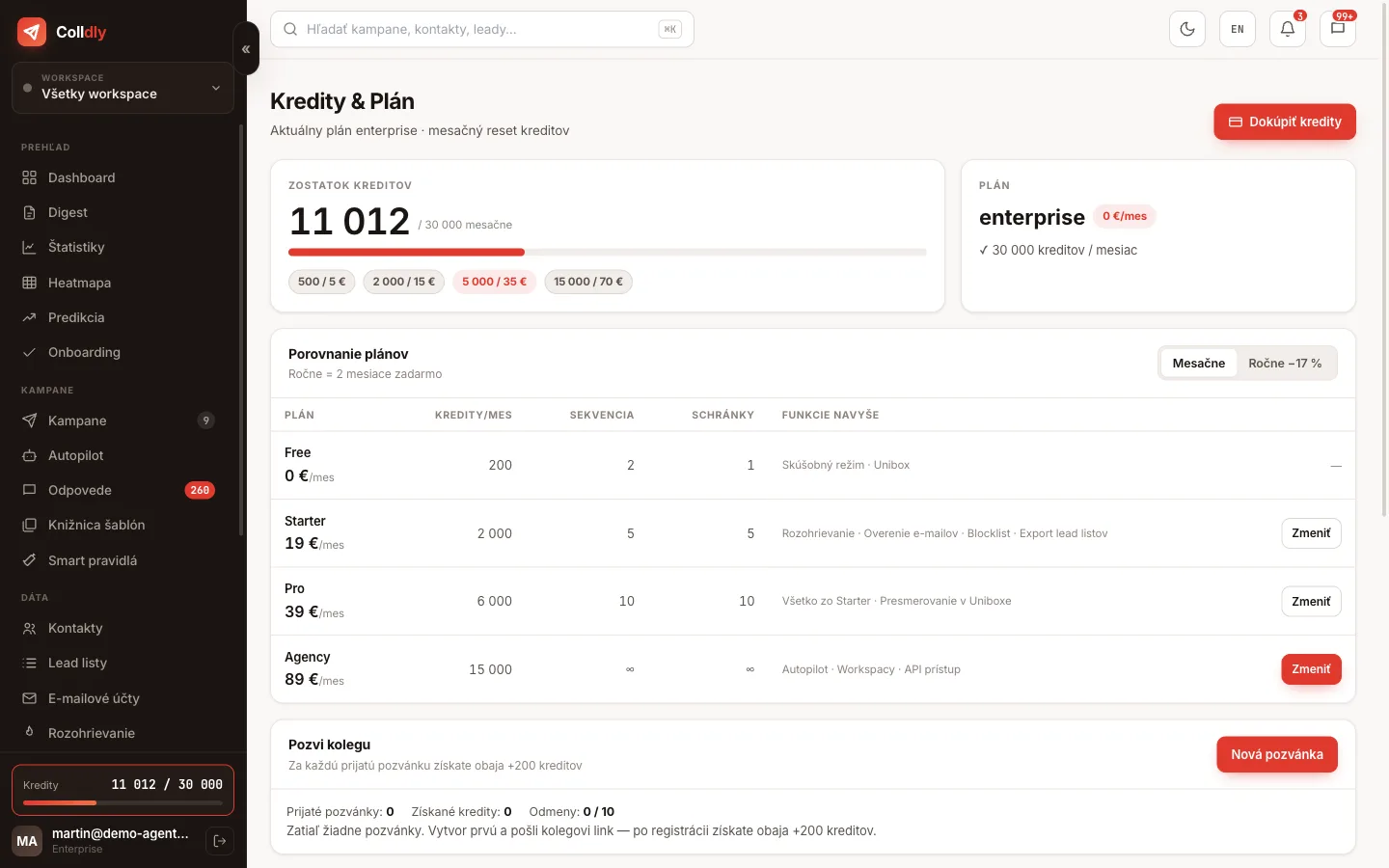The image size is (1389, 868).
Task: Click Zmeniť for Pro plan
Action: 1311,602
